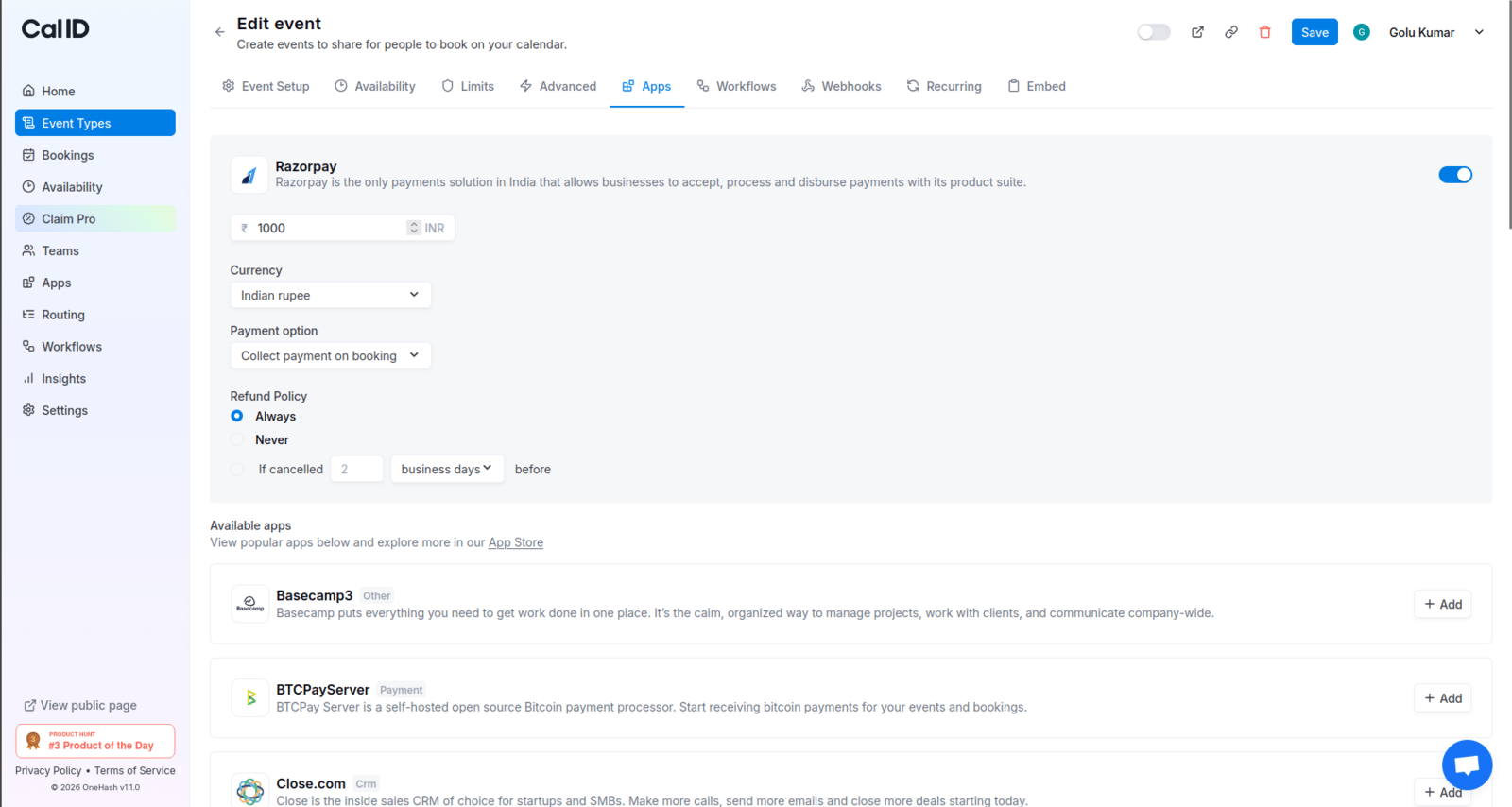Viewport: 1512px width, 807px height.
Task: Click the Other tag next to Basecamp3
Action: 377,595
